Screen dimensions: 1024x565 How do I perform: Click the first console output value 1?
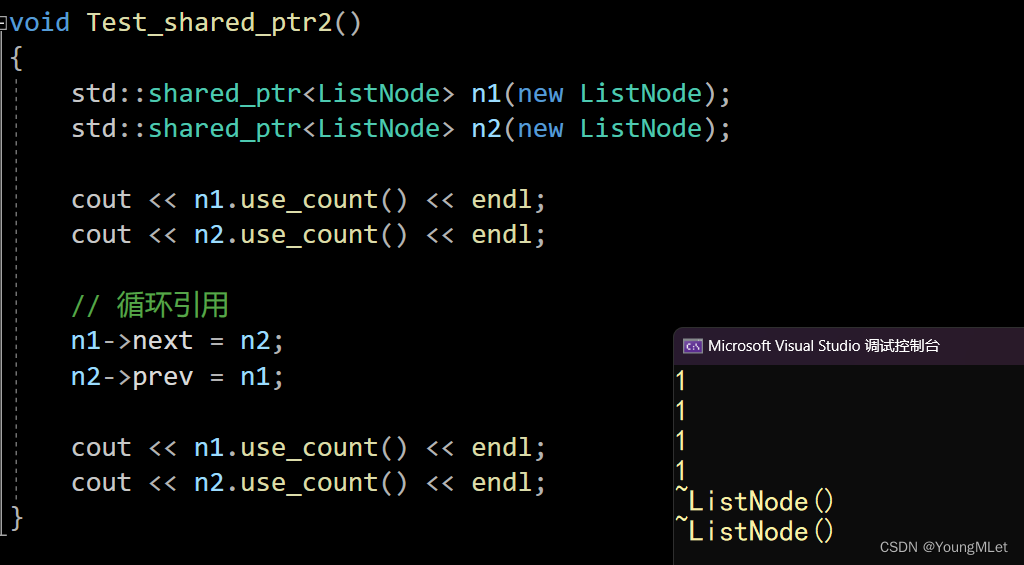[681, 381]
